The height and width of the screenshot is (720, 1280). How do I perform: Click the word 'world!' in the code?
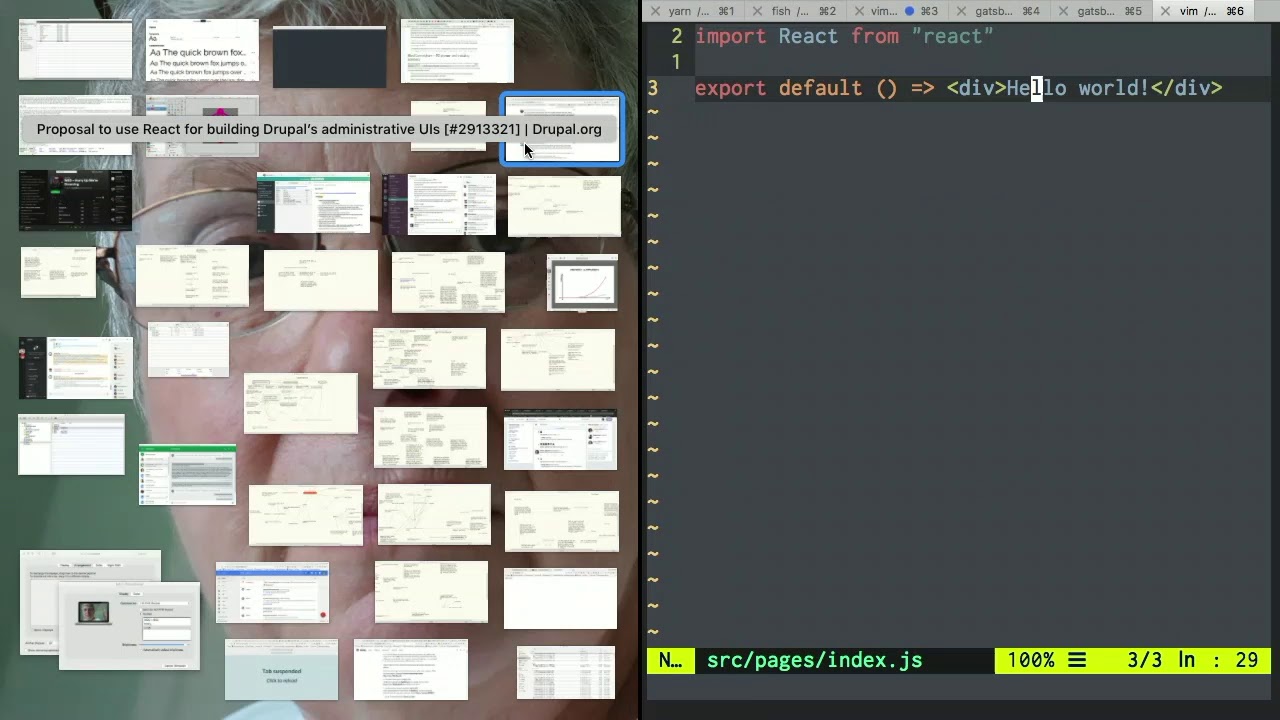click(x=1115, y=88)
